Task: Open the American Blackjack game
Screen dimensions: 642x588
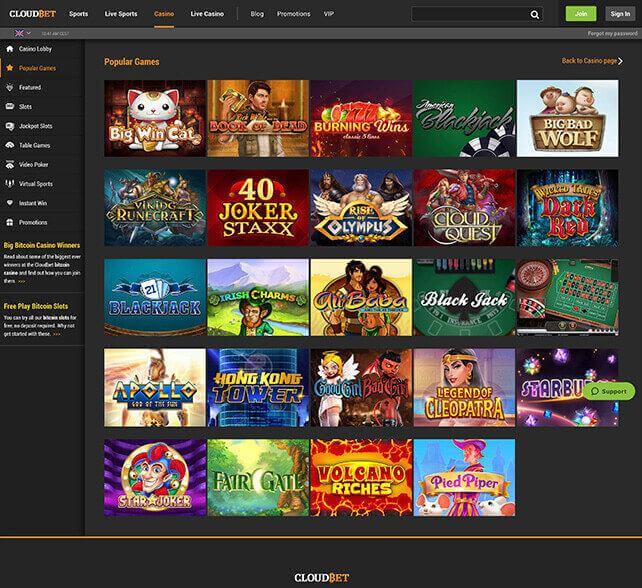Action: 464,118
